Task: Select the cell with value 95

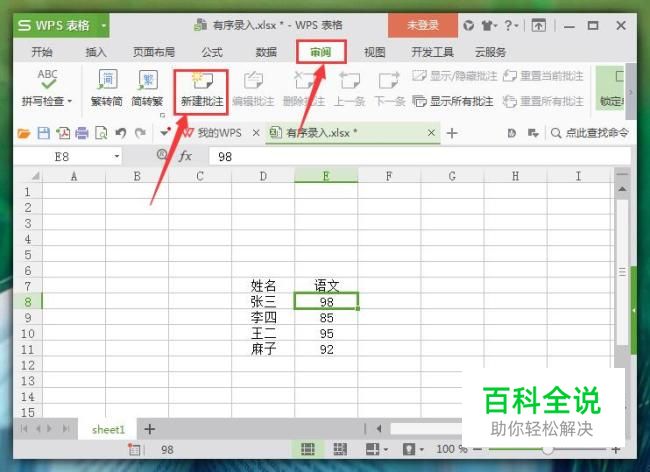Action: [x=326, y=333]
